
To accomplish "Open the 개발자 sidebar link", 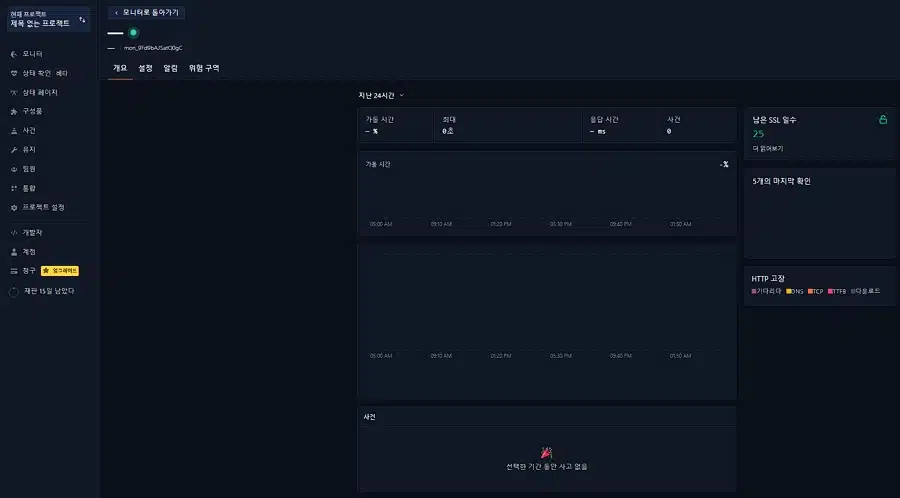I will [x=32, y=233].
